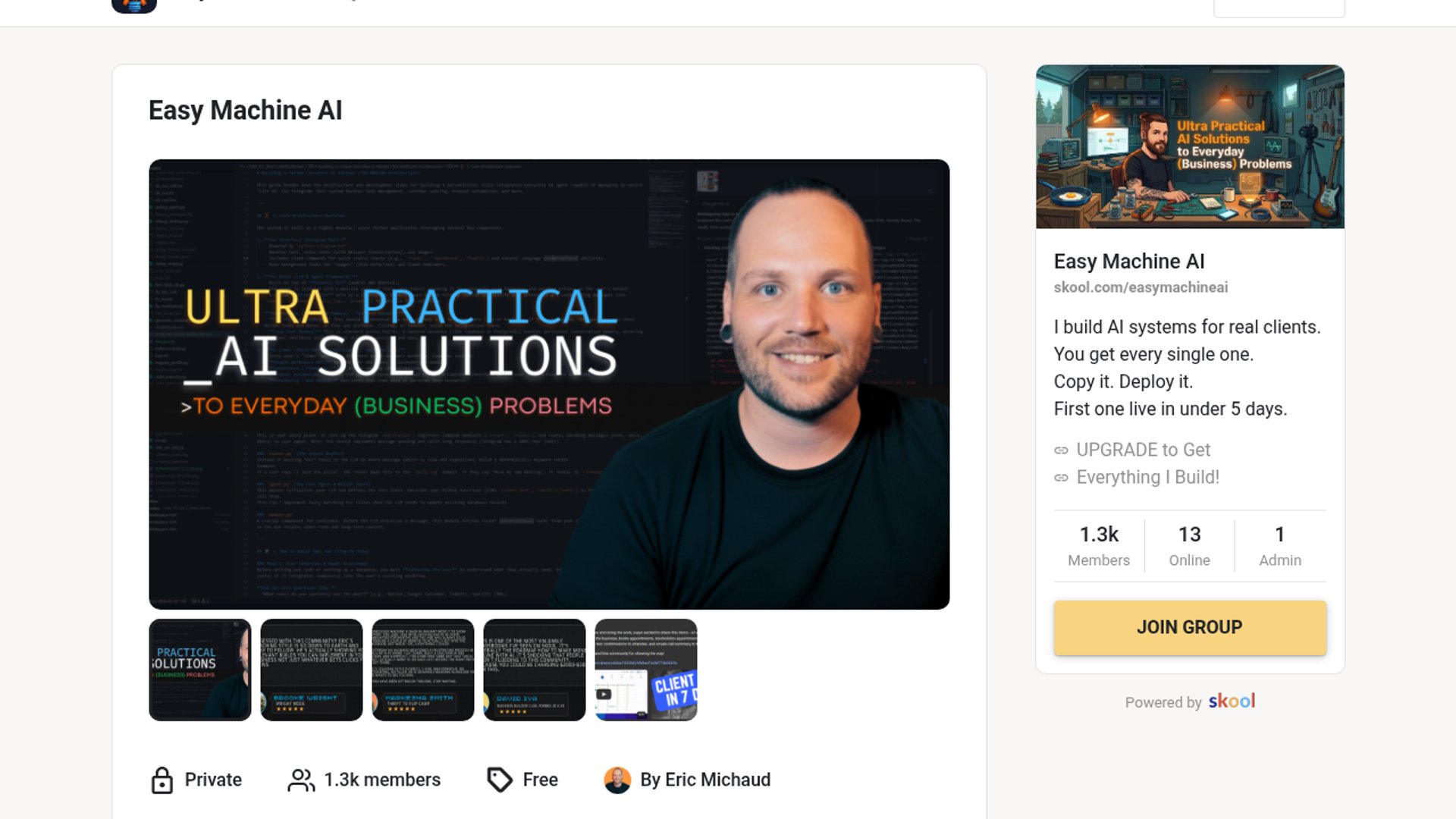Click the skool logo in Powered by

[x=1232, y=701]
